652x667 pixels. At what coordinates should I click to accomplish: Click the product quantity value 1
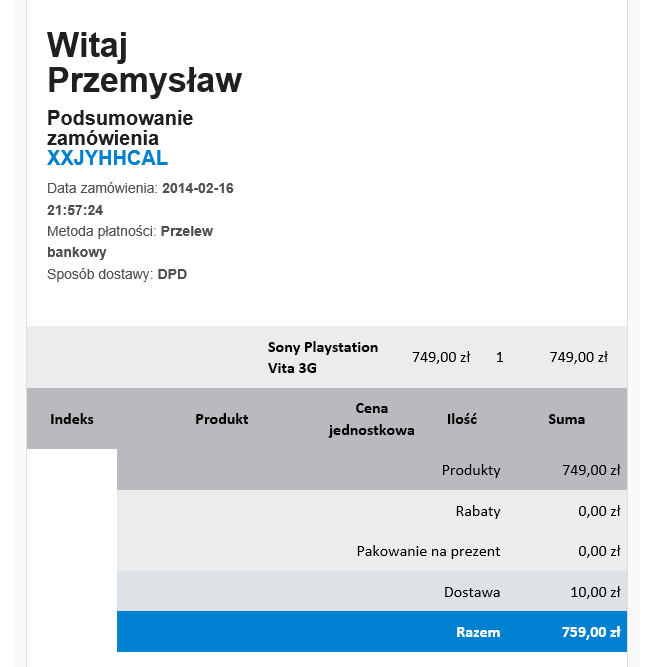coord(499,357)
